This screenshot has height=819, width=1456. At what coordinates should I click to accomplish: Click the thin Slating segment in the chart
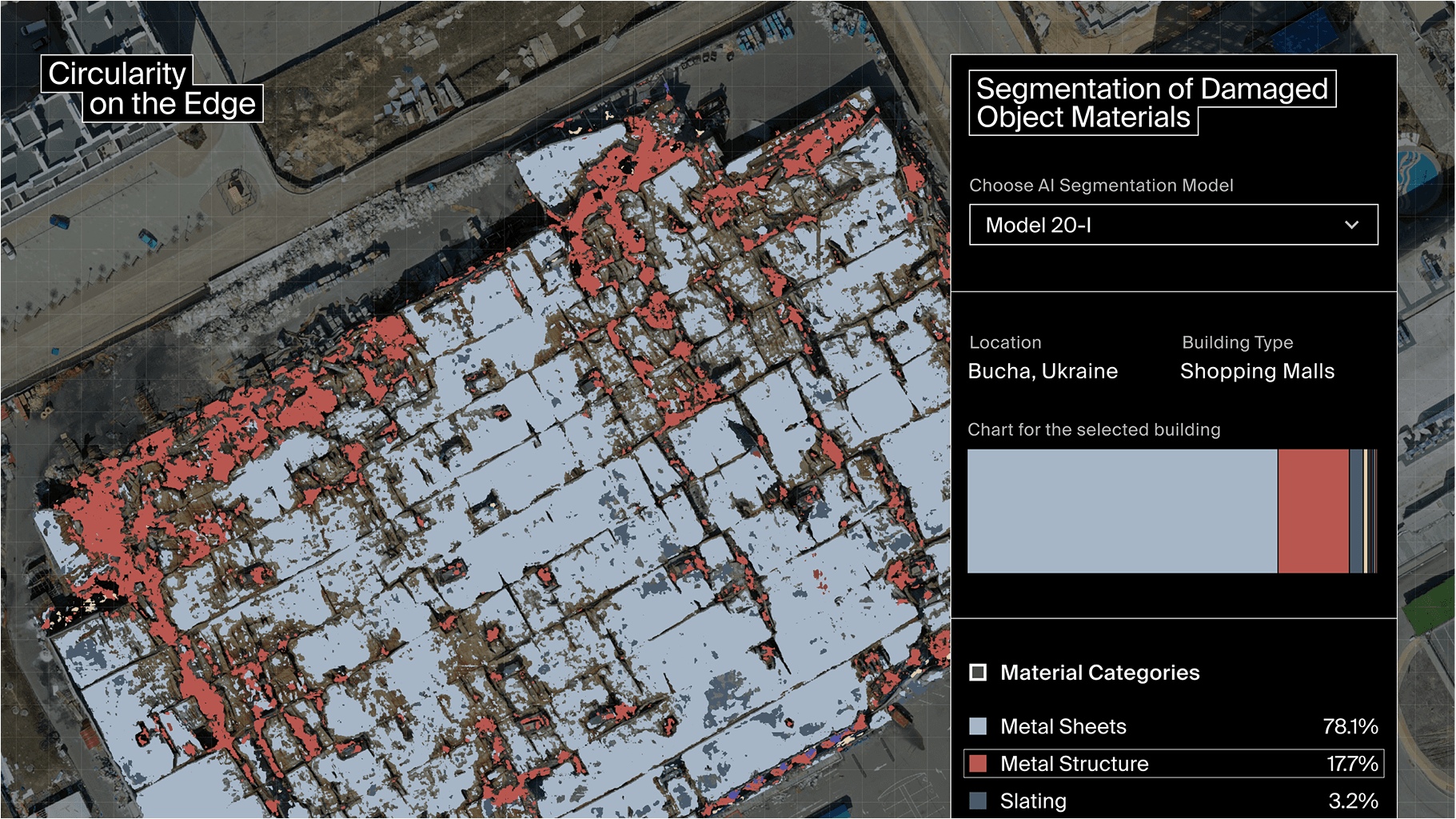click(x=1358, y=512)
